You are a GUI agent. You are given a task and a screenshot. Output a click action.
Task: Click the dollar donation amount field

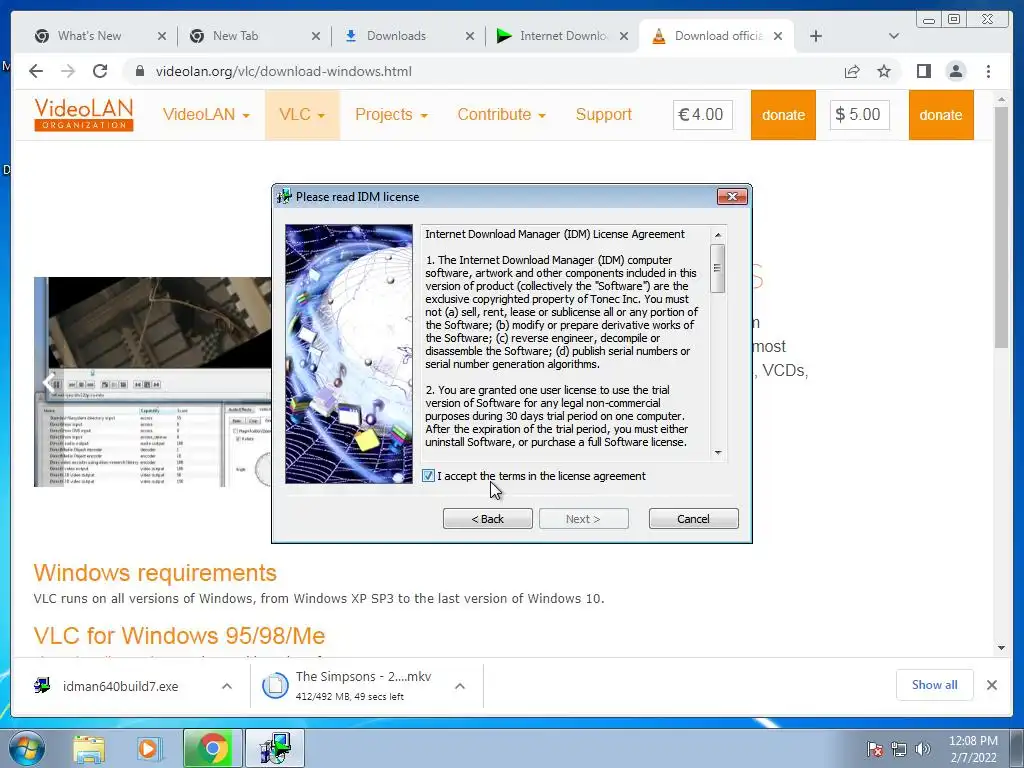859,115
